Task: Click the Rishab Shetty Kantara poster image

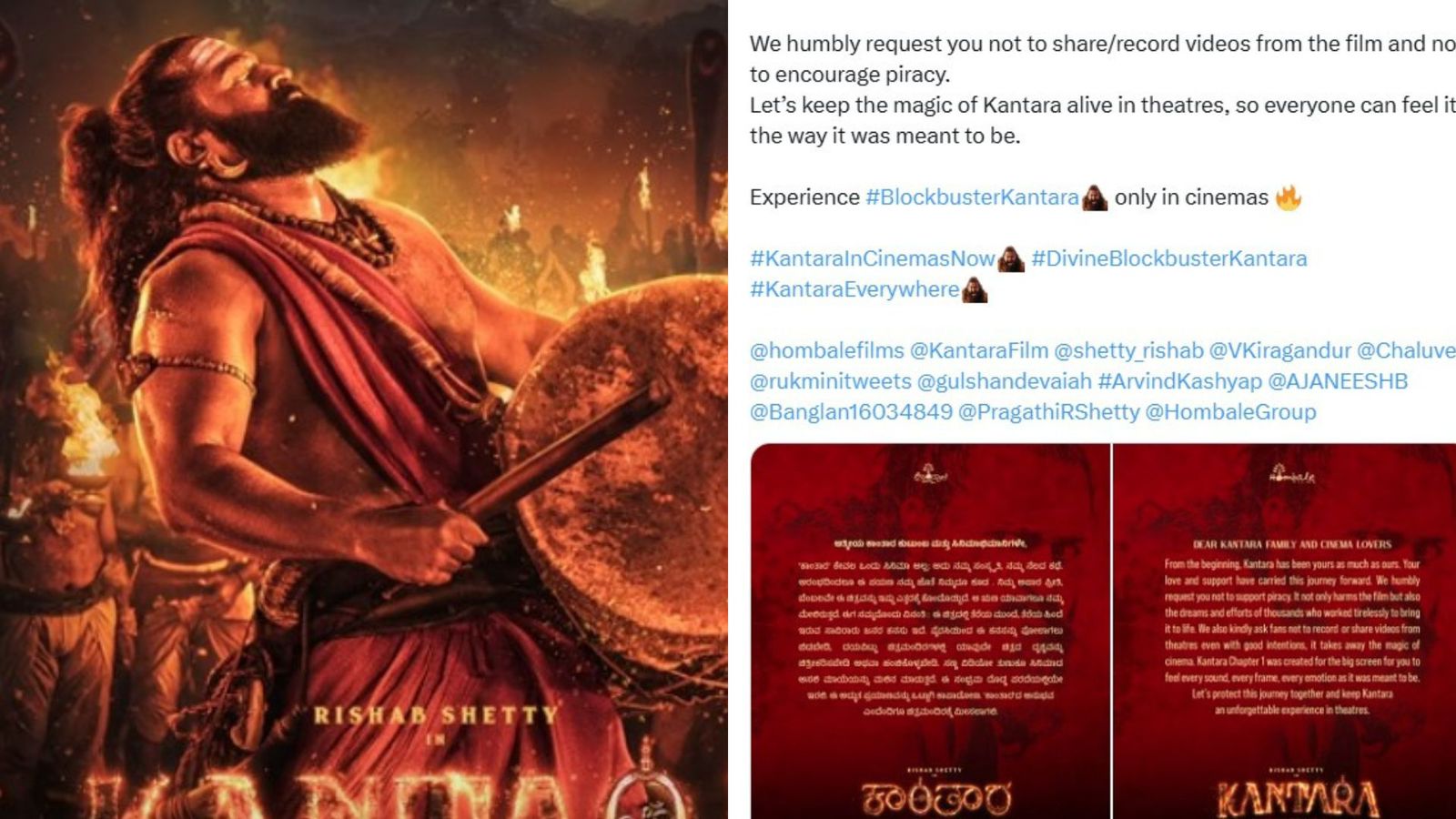Action: coord(364,409)
